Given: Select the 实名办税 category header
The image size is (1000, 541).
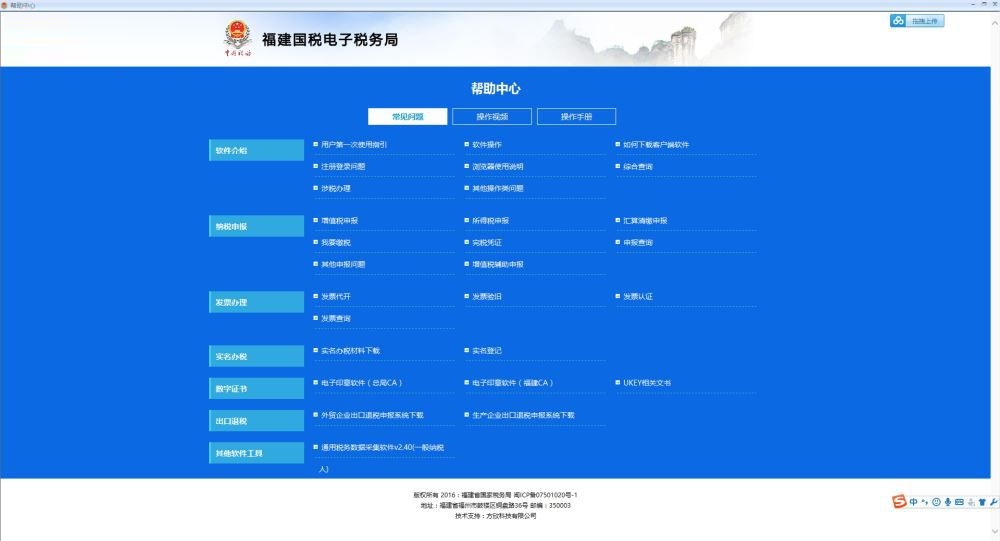Looking at the screenshot, I should tap(256, 357).
